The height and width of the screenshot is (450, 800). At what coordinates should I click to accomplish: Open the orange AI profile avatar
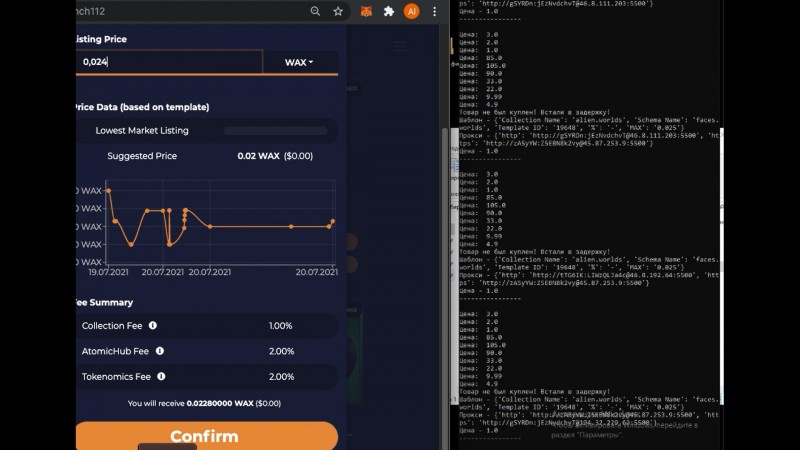pyautogui.click(x=411, y=11)
